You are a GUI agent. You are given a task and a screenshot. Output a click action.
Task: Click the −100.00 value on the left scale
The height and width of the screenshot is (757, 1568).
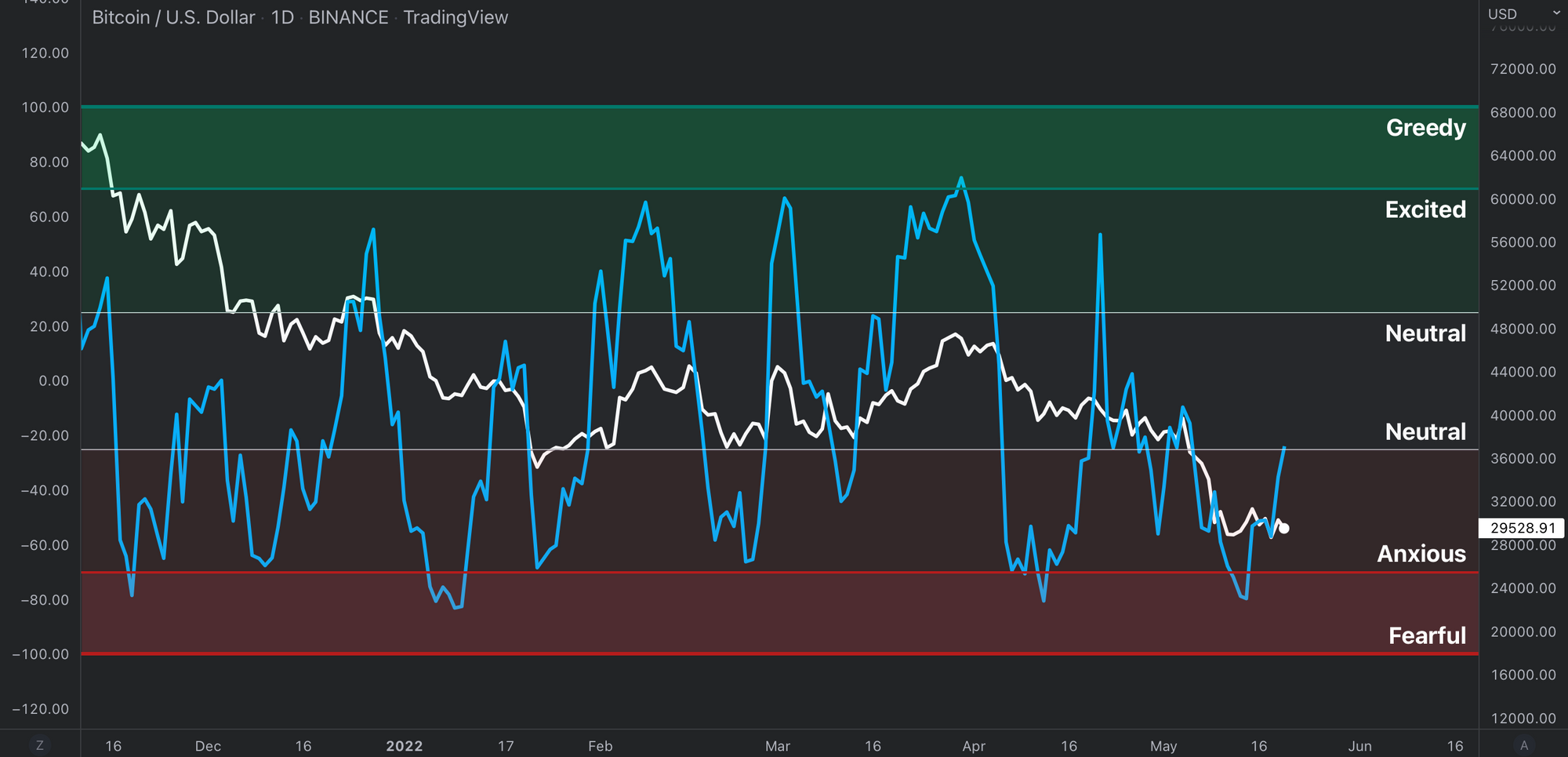(x=41, y=654)
